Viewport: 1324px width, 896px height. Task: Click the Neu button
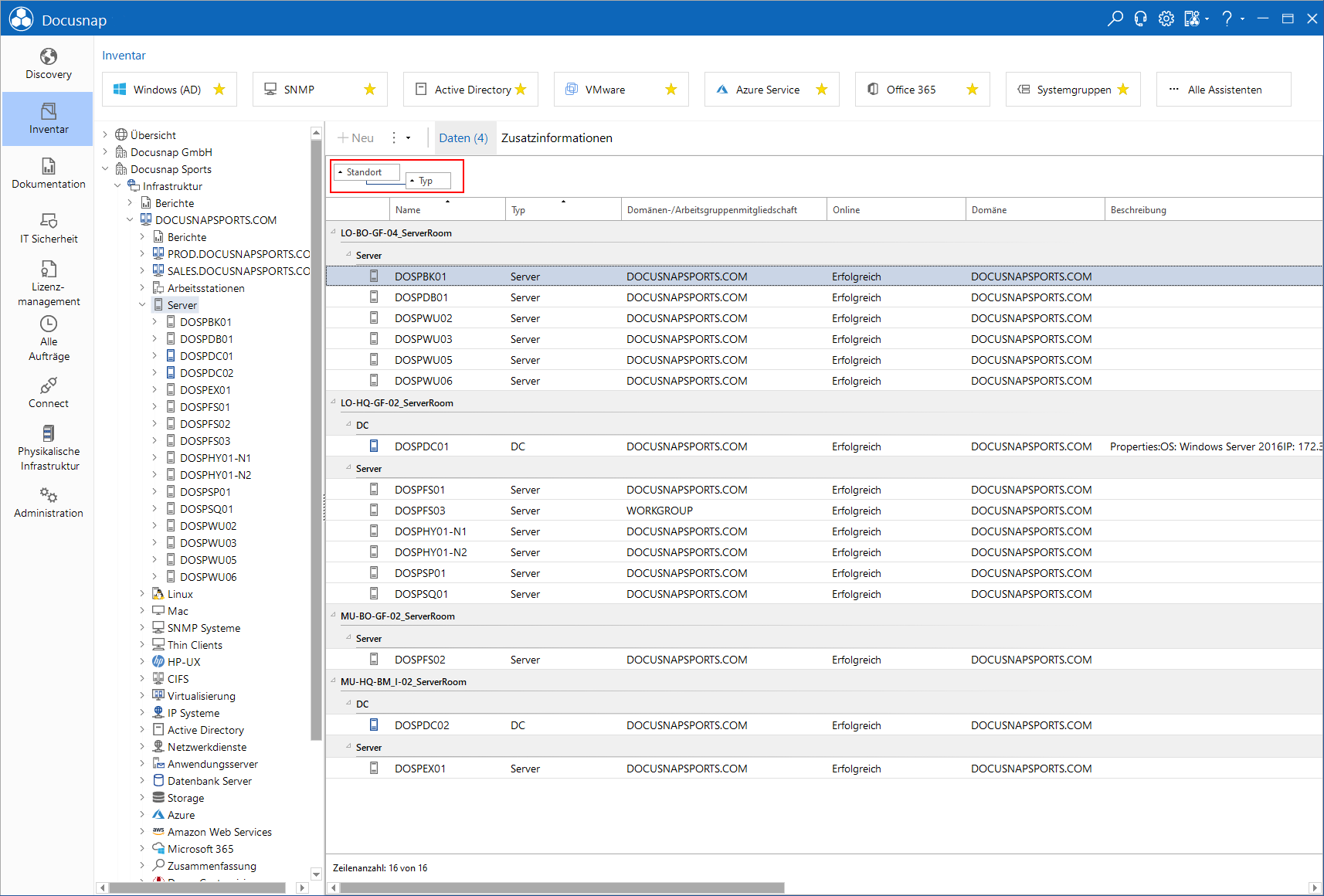[355, 137]
